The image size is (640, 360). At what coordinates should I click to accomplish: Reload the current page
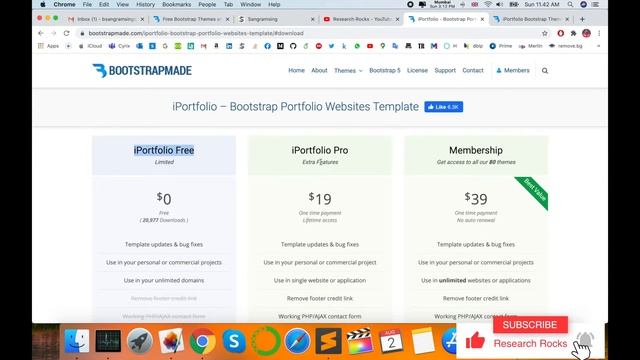pyautogui.click(x=67, y=33)
